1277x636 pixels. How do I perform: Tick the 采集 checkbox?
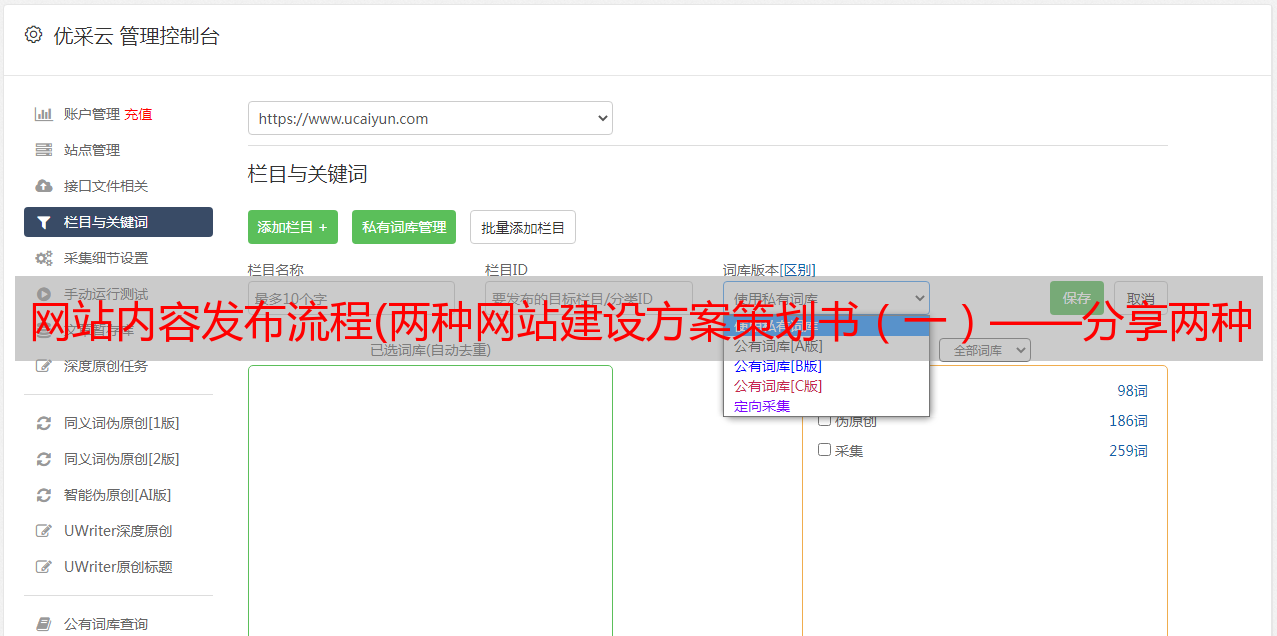(825, 450)
